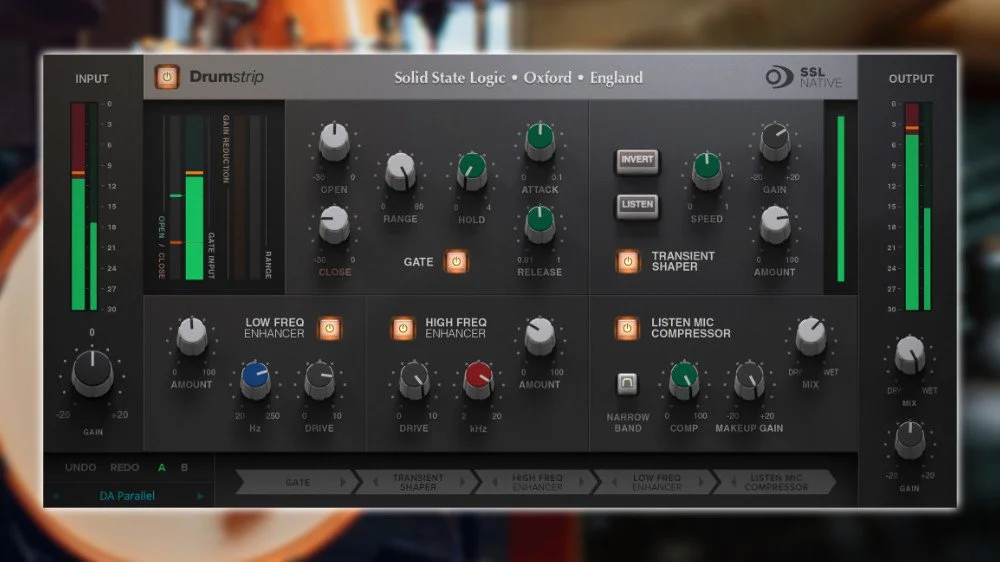Click the output dry/wet MIX knob
This screenshot has width=1000, height=562.
tap(910, 355)
